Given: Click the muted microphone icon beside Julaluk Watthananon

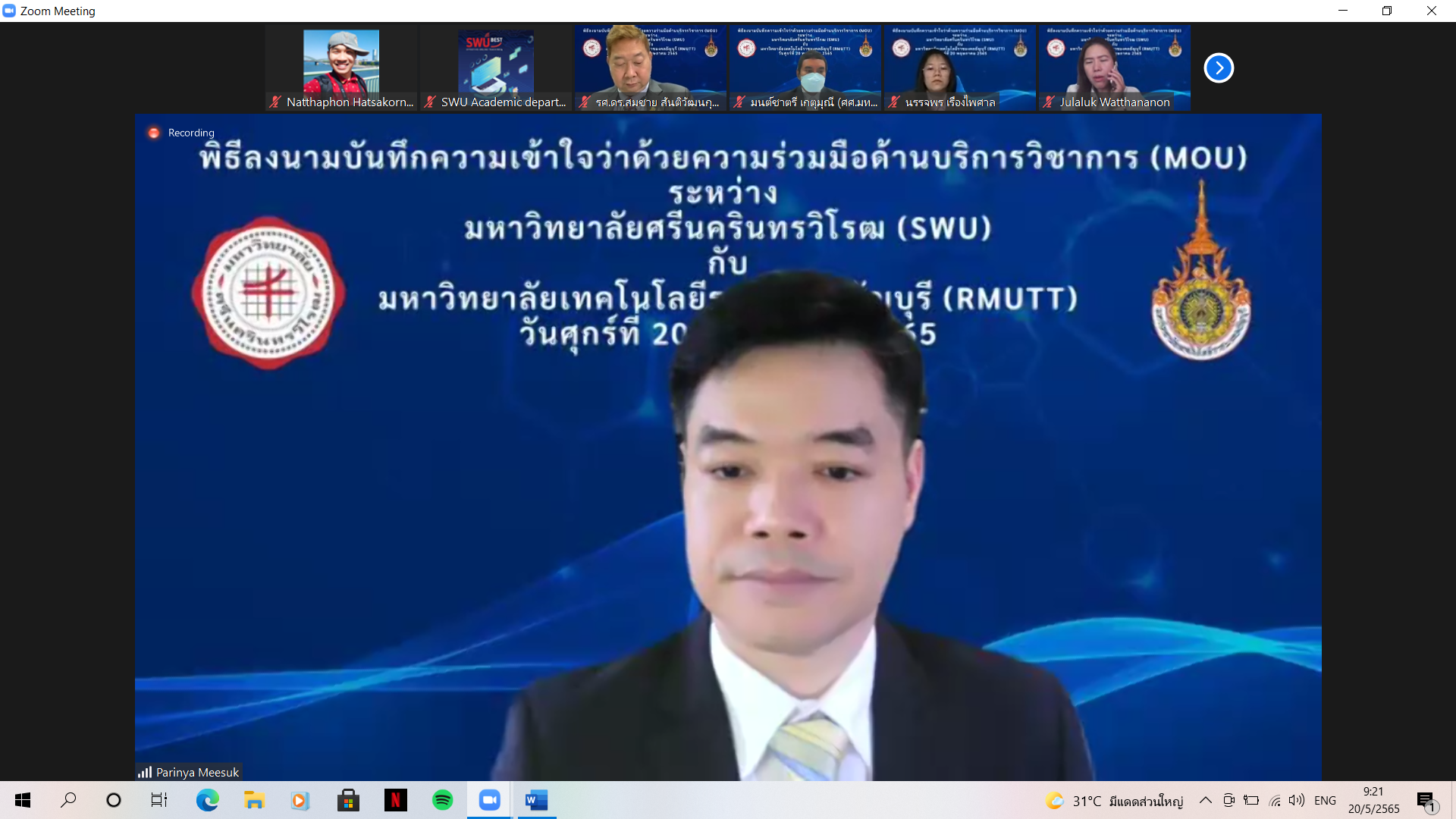Looking at the screenshot, I should [x=1049, y=102].
